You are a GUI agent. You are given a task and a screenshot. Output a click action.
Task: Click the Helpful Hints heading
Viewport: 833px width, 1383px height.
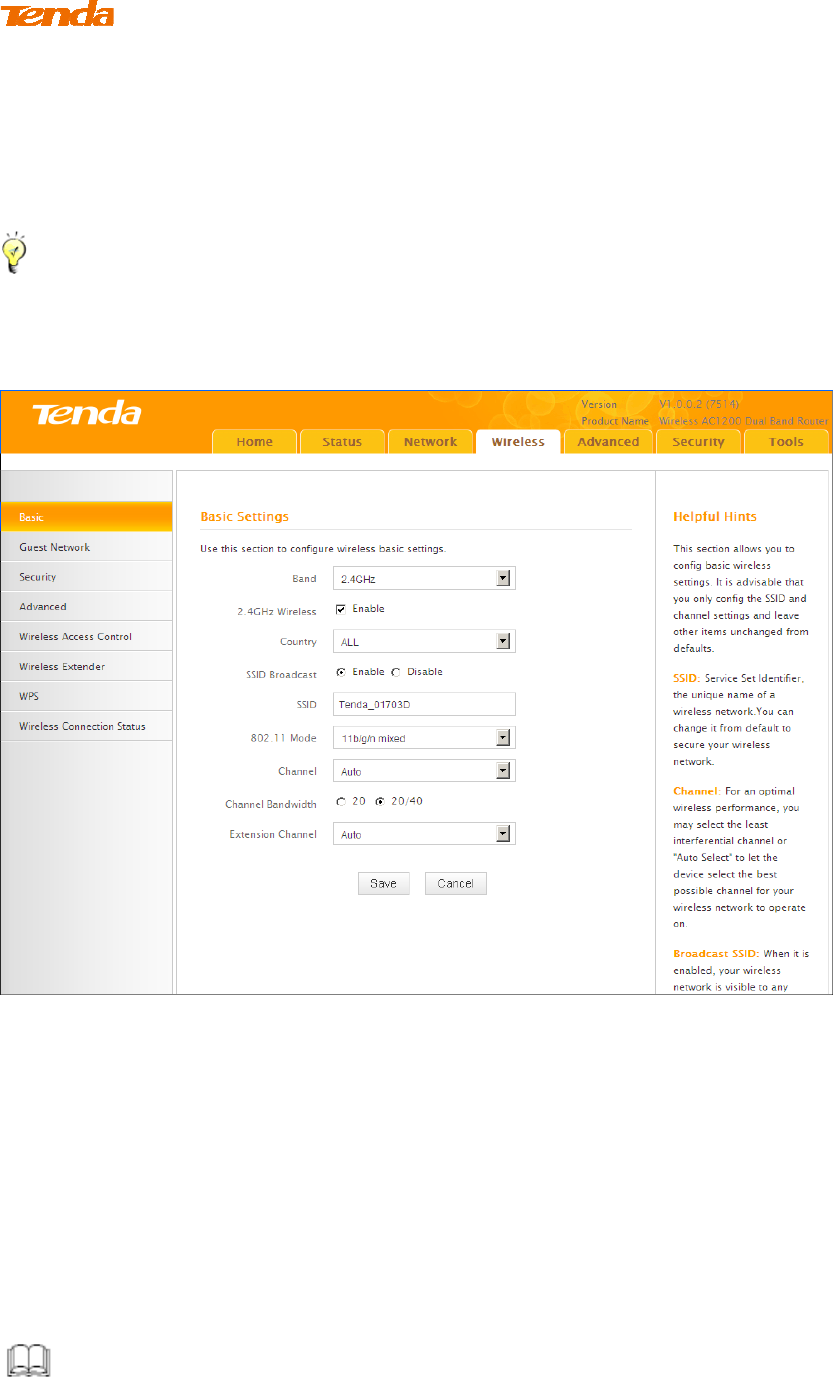click(x=715, y=517)
